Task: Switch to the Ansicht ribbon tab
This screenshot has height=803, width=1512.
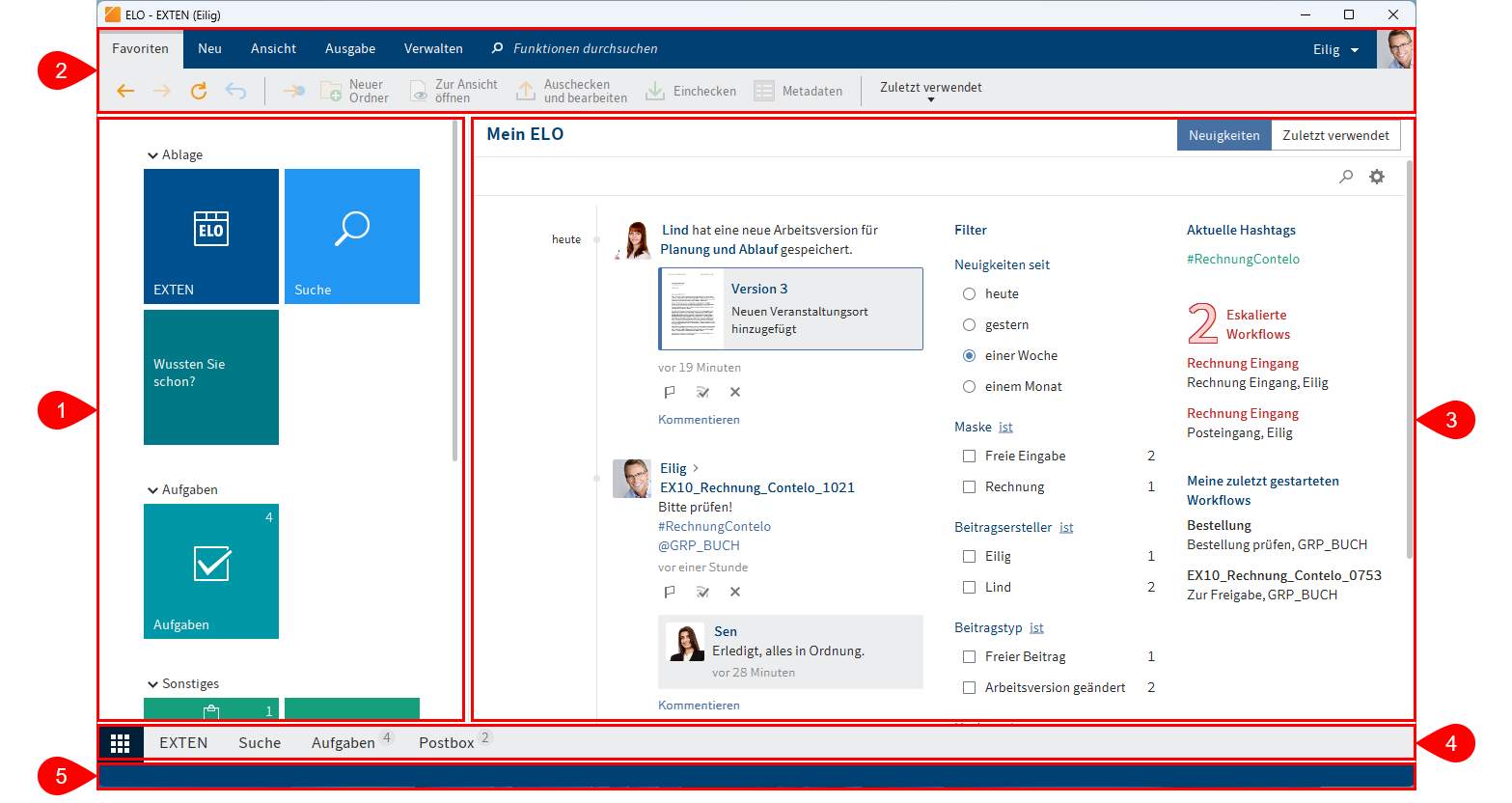Action: tap(273, 49)
